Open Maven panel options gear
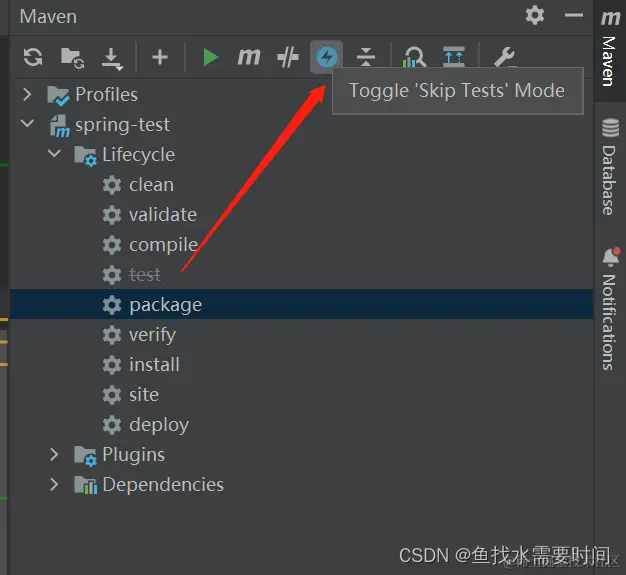 pyautogui.click(x=535, y=16)
